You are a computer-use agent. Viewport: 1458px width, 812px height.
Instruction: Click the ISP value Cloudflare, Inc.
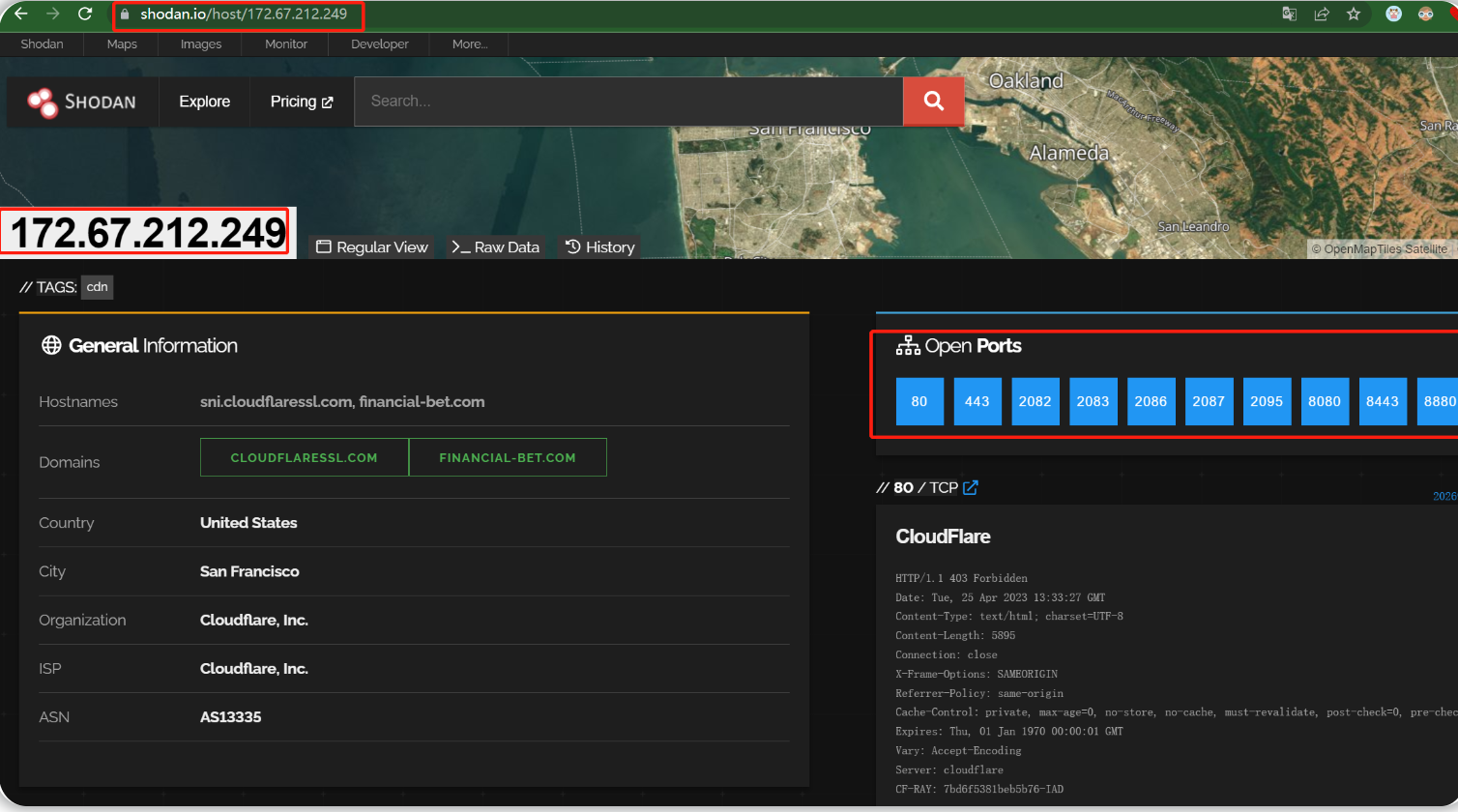click(x=254, y=668)
